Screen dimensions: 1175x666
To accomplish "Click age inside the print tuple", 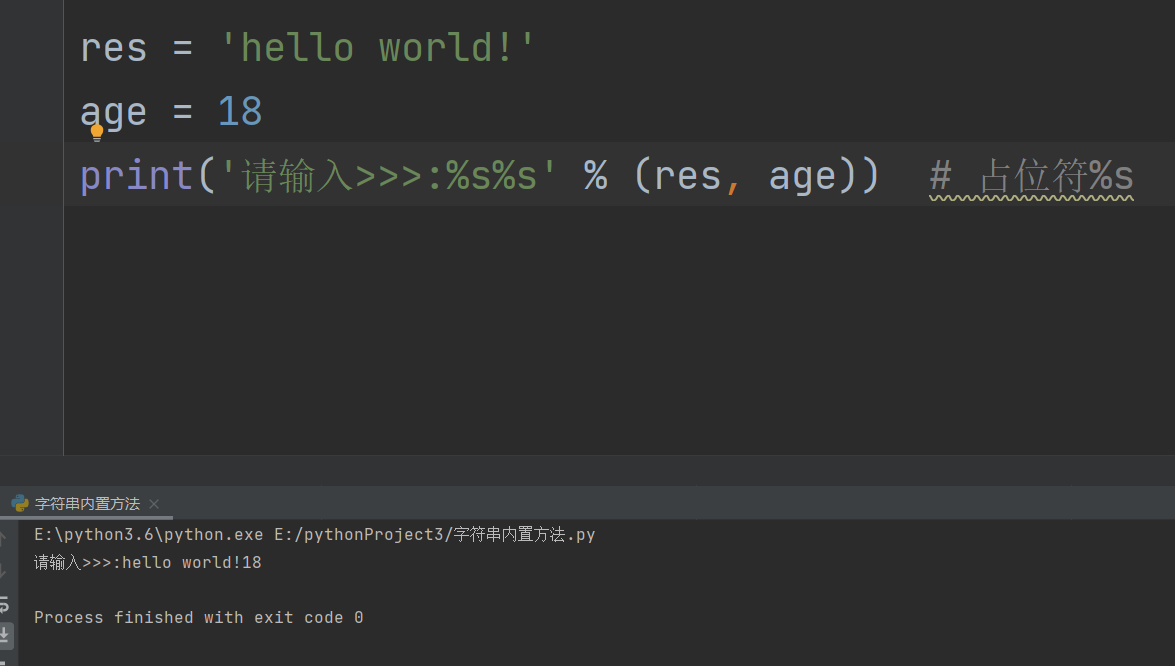I will point(803,178).
